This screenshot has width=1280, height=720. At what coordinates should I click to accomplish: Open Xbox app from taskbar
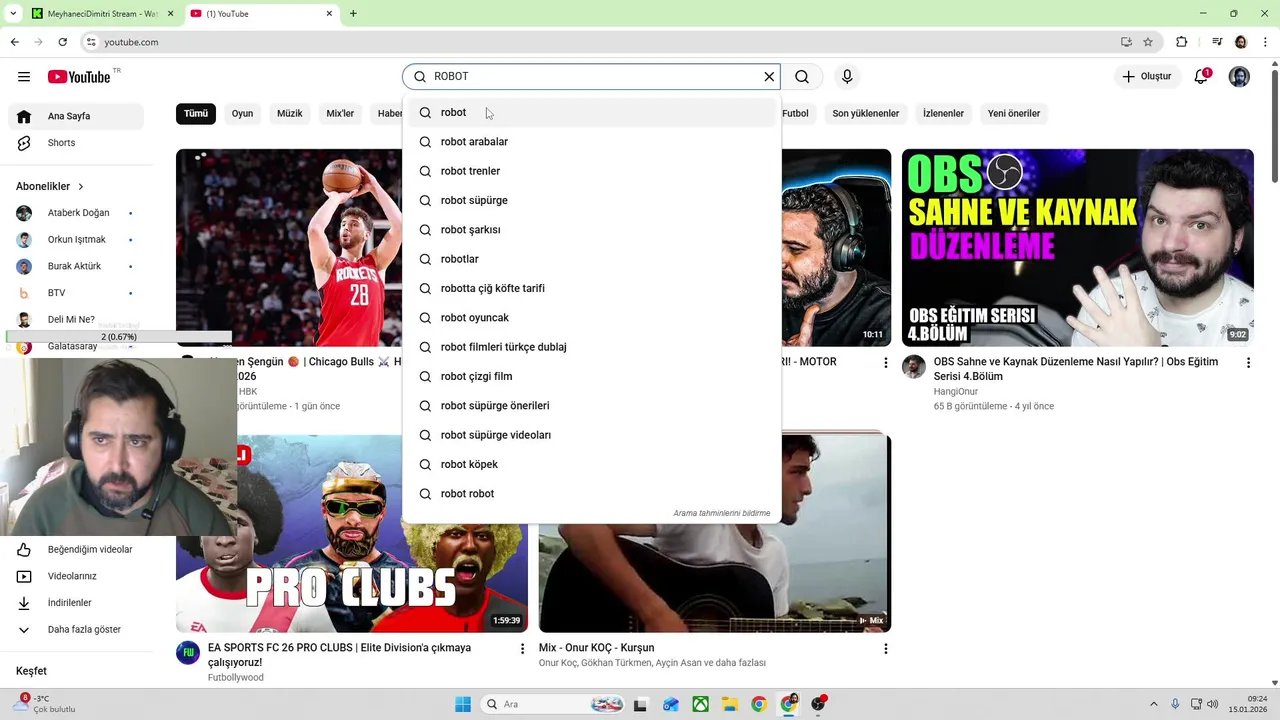(701, 704)
